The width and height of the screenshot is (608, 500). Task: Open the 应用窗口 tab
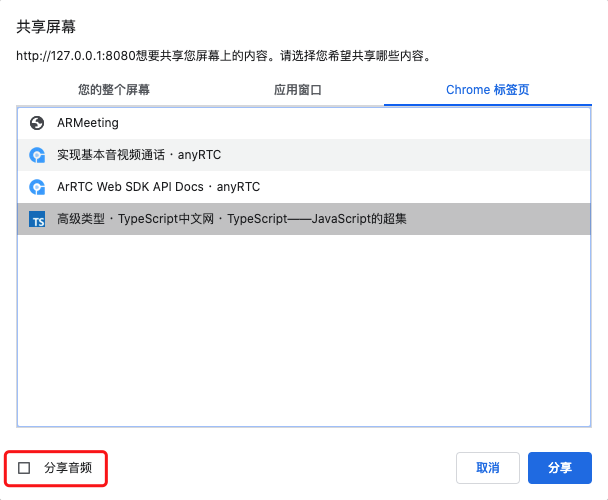(298, 90)
